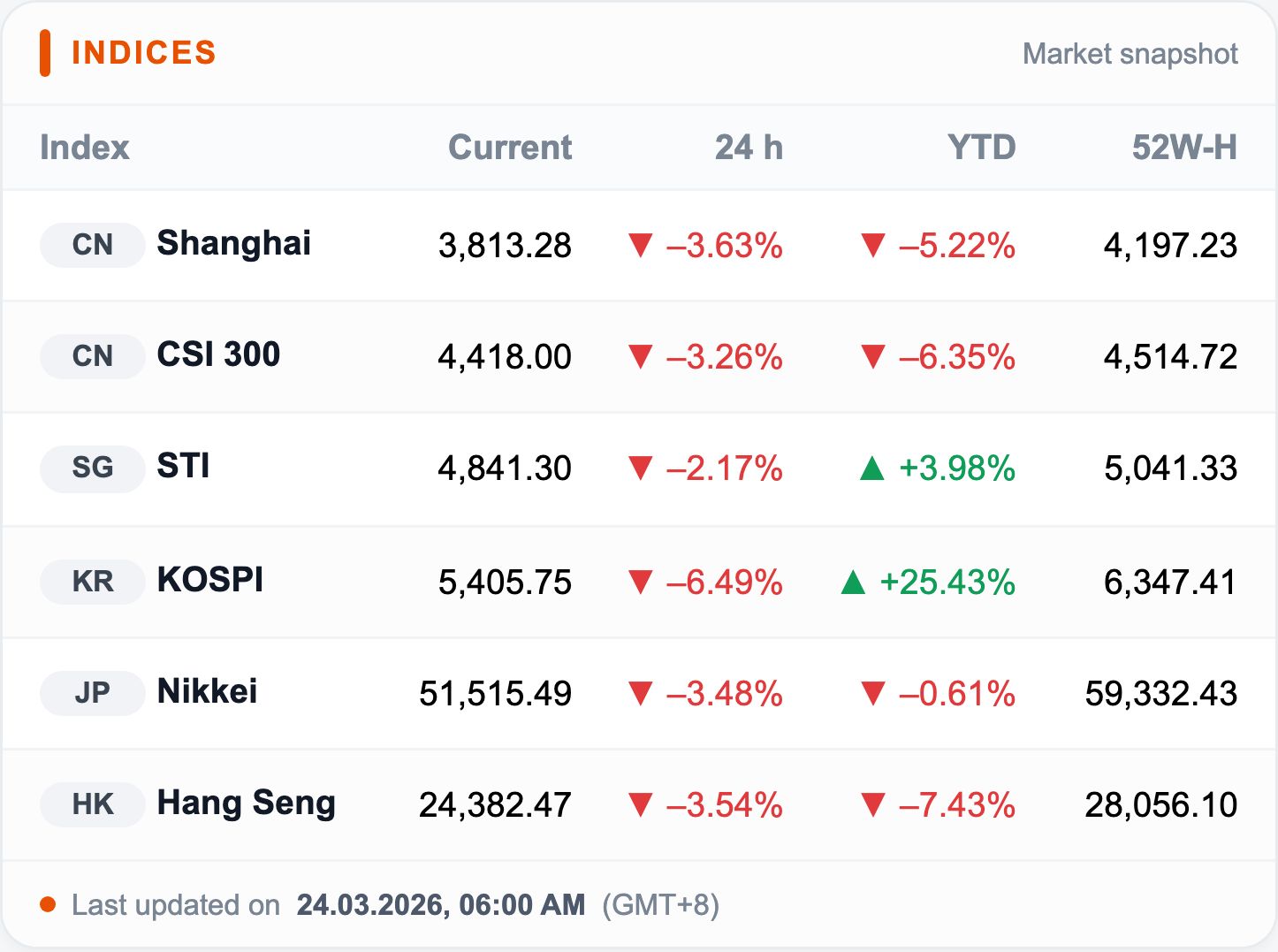Open the CSI 300 index name
Screen dimensions: 1278x952
pos(218,354)
